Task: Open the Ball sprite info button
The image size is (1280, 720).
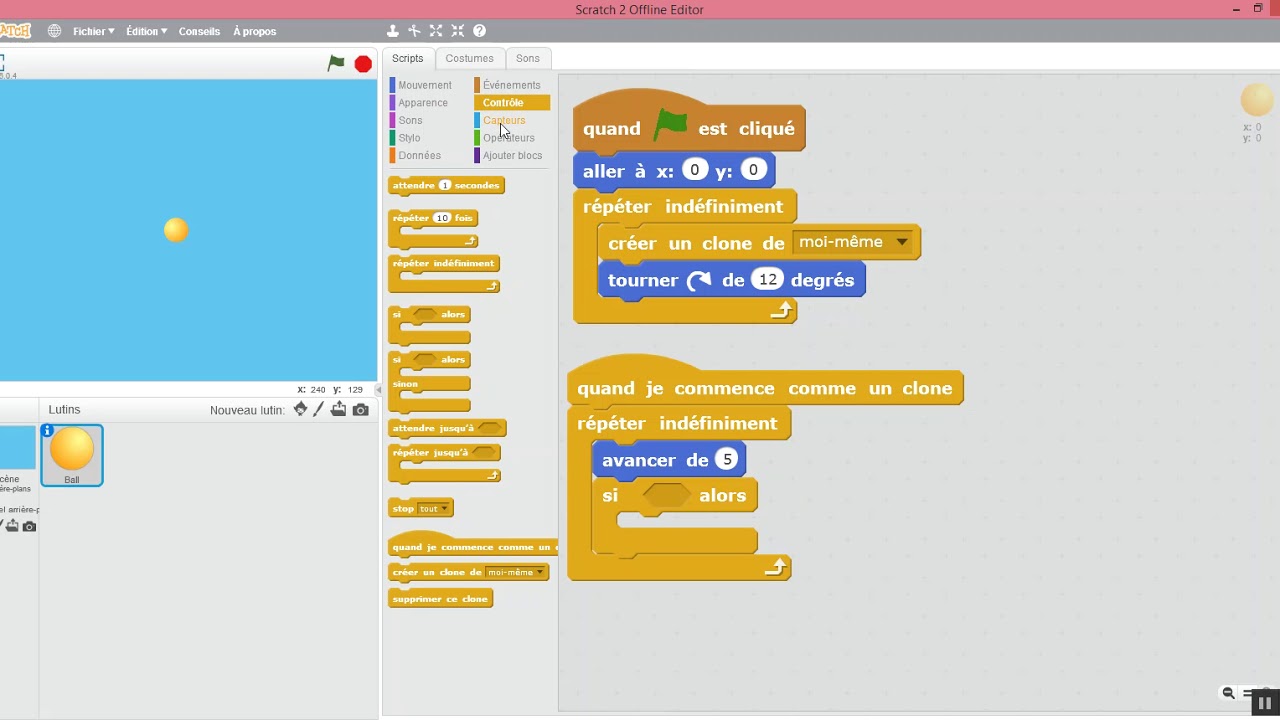Action: coord(47,431)
